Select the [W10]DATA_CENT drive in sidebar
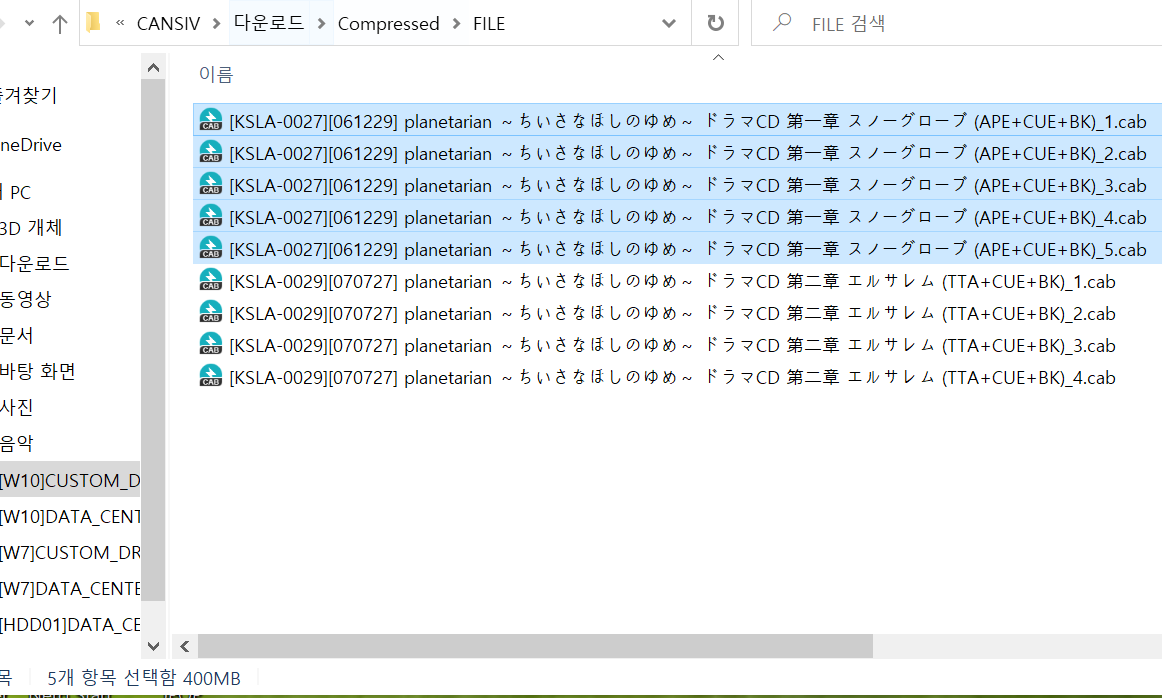The image size is (1162, 698). coord(70,516)
